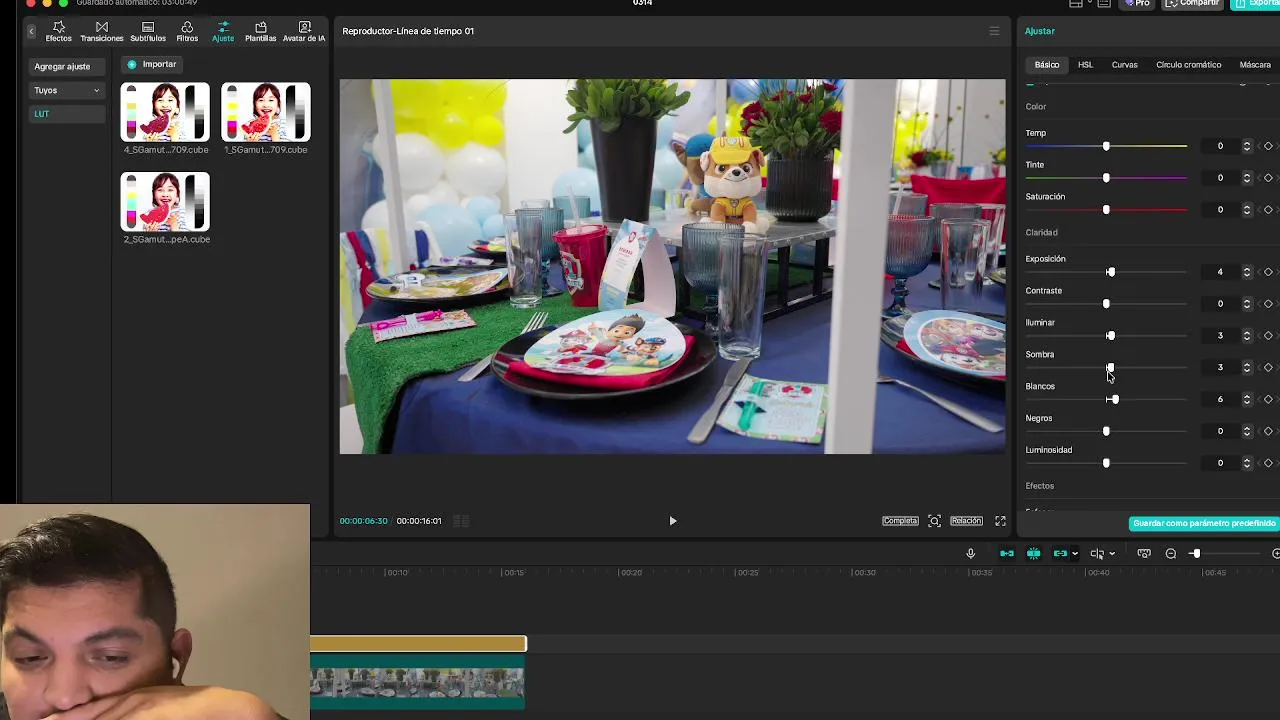Play the preview video

click(x=672, y=521)
